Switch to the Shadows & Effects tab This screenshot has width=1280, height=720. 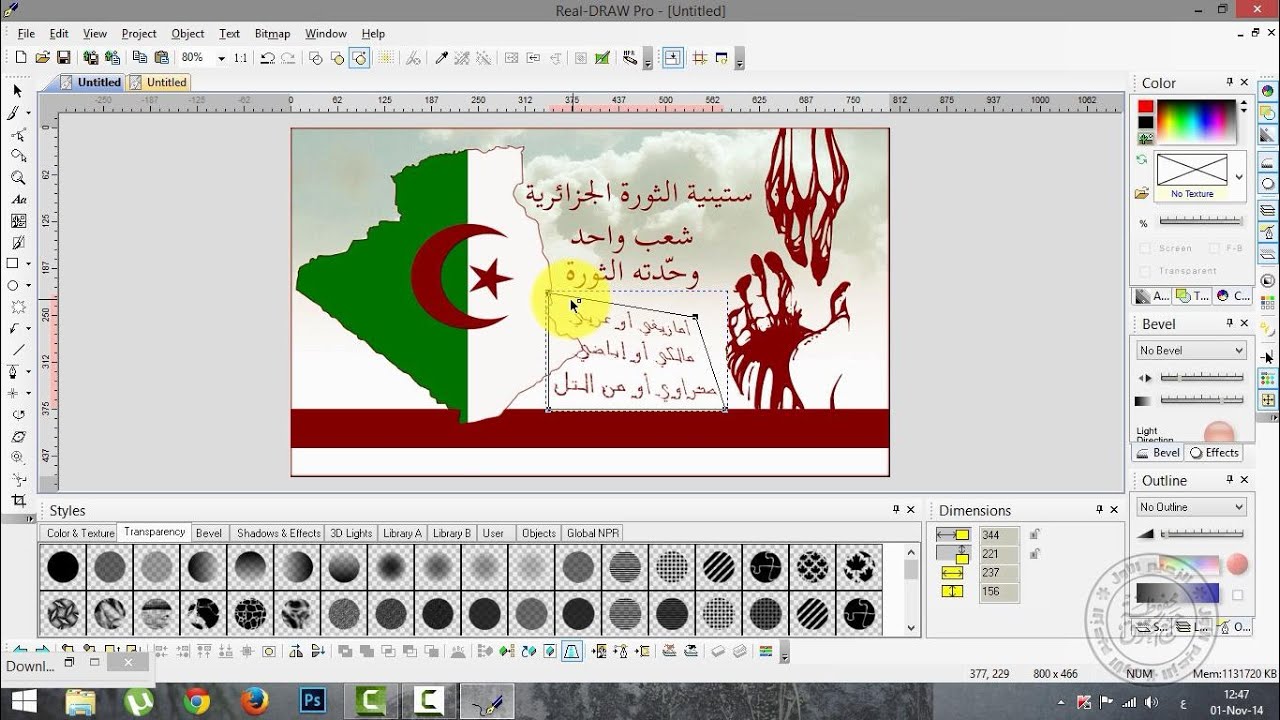[x=278, y=533]
